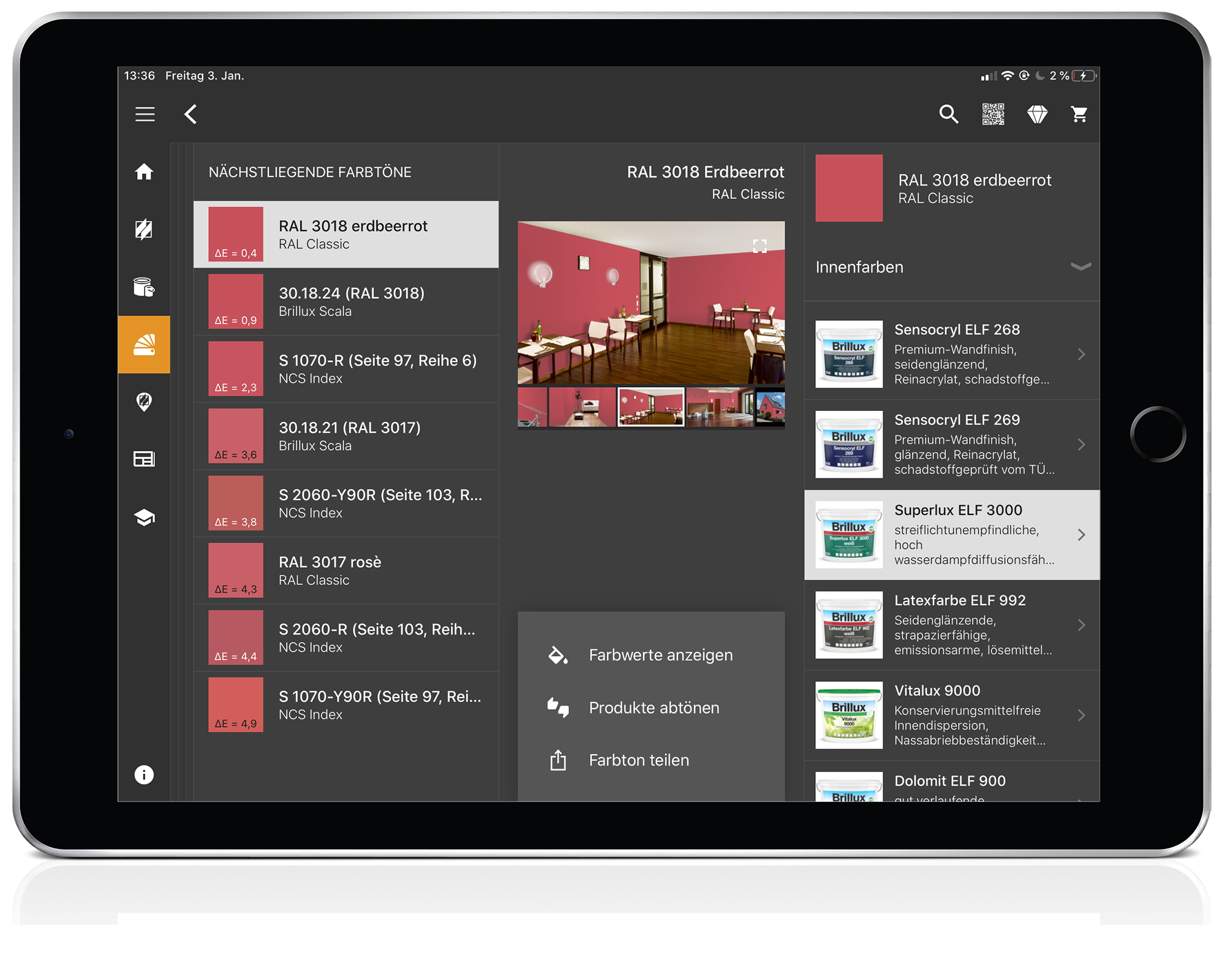Open Superlux ELF 3000 bucket image
This screenshot has height=980, width=1225.
(x=849, y=535)
